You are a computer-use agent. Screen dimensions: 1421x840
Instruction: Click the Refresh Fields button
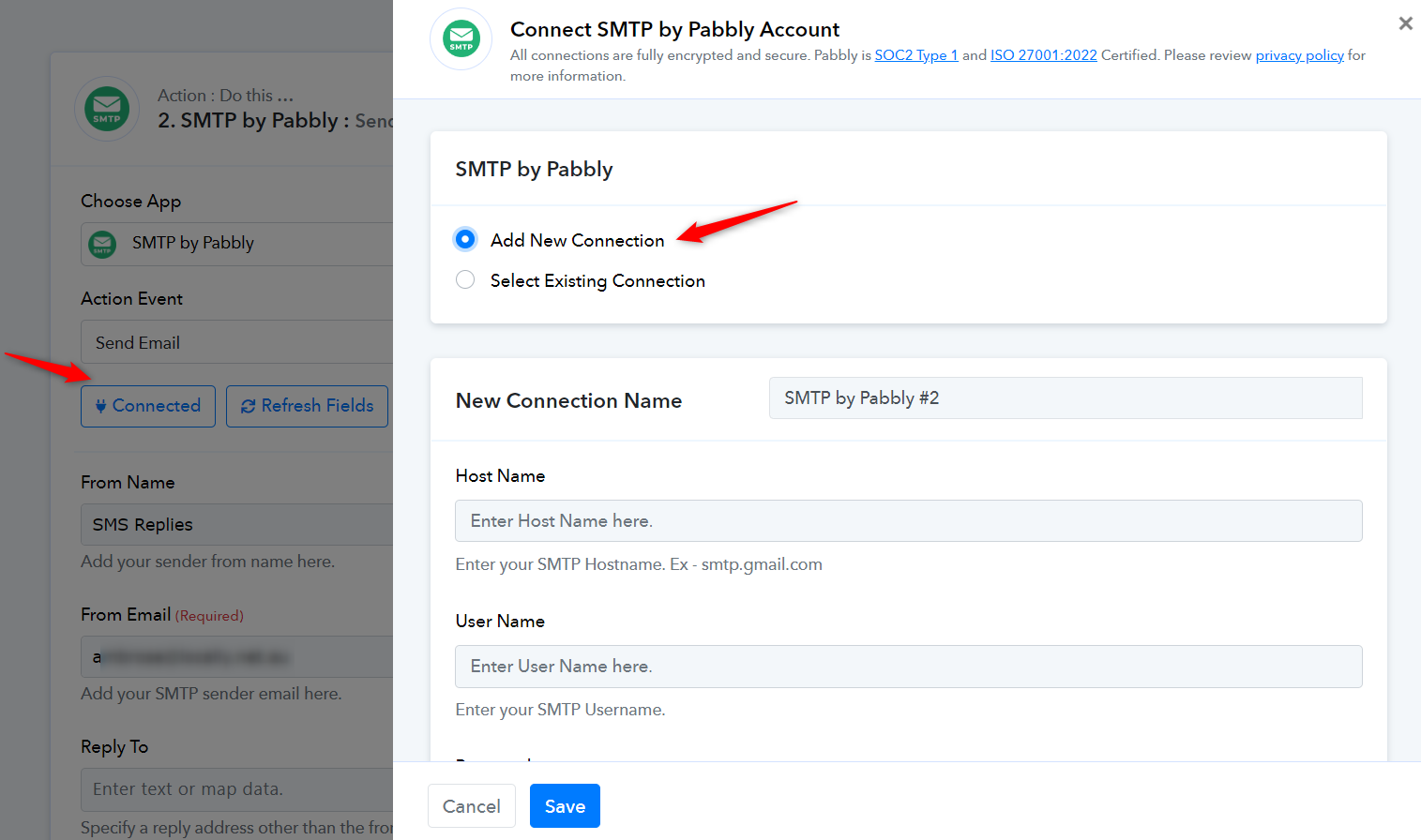(307, 406)
